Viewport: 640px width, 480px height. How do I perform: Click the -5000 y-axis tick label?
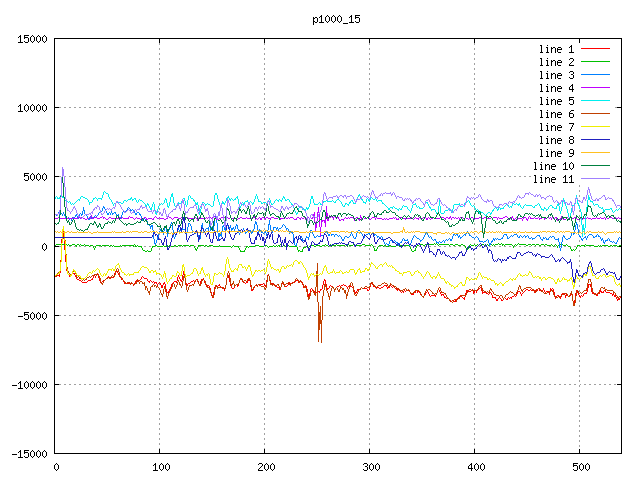32,315
